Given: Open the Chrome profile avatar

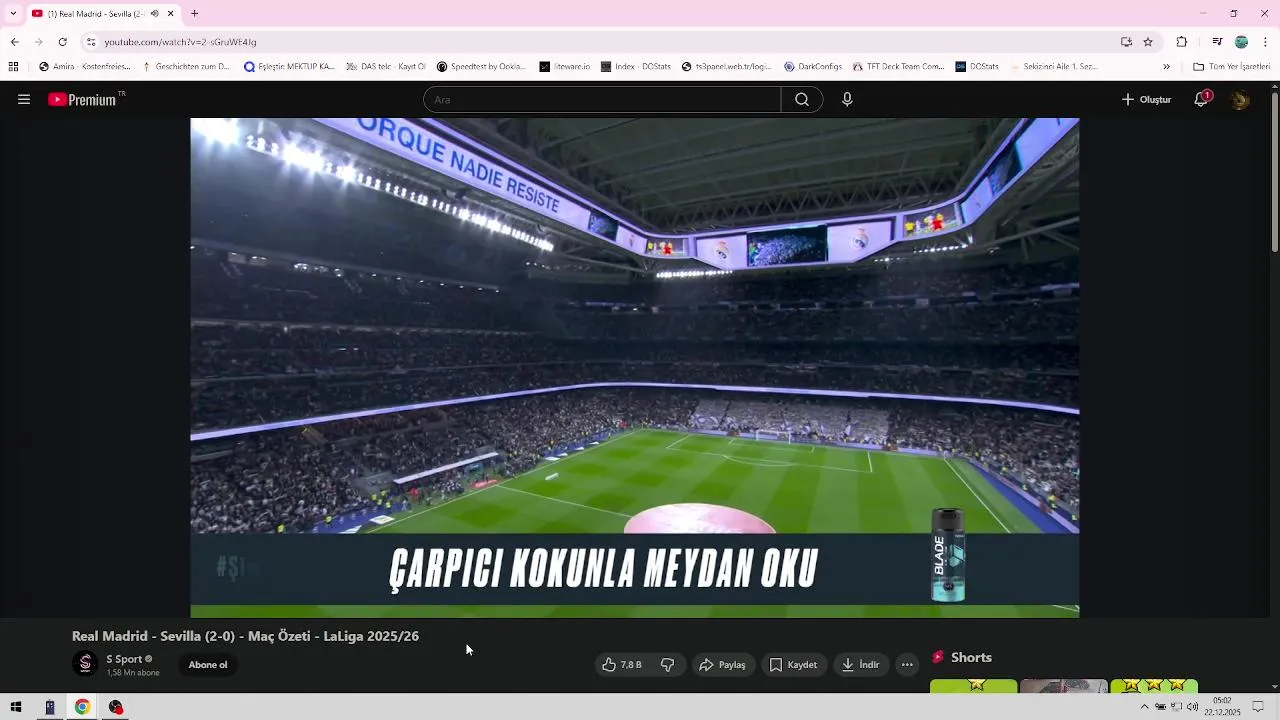Looking at the screenshot, I should 1241,42.
